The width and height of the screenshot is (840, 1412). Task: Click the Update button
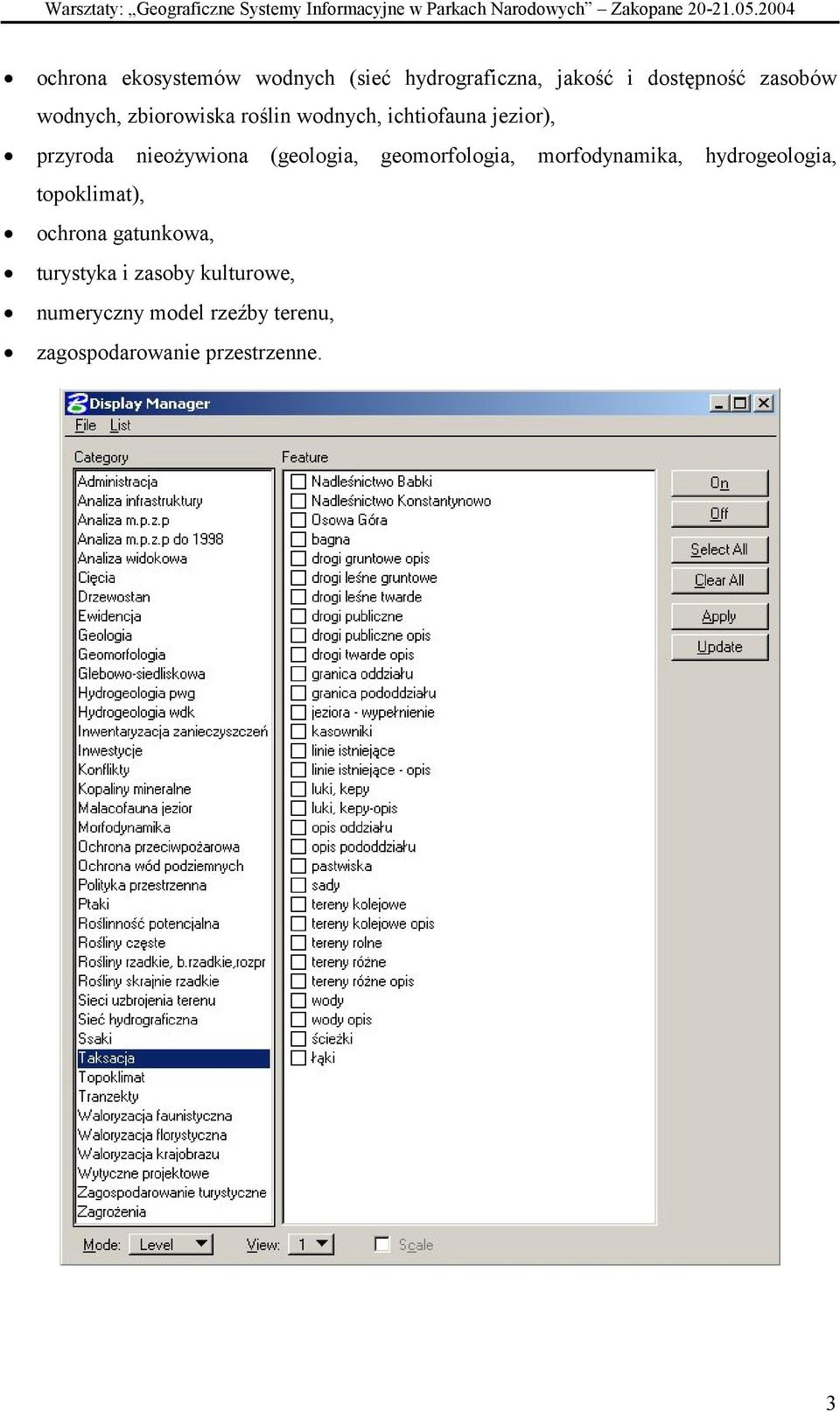(x=719, y=647)
